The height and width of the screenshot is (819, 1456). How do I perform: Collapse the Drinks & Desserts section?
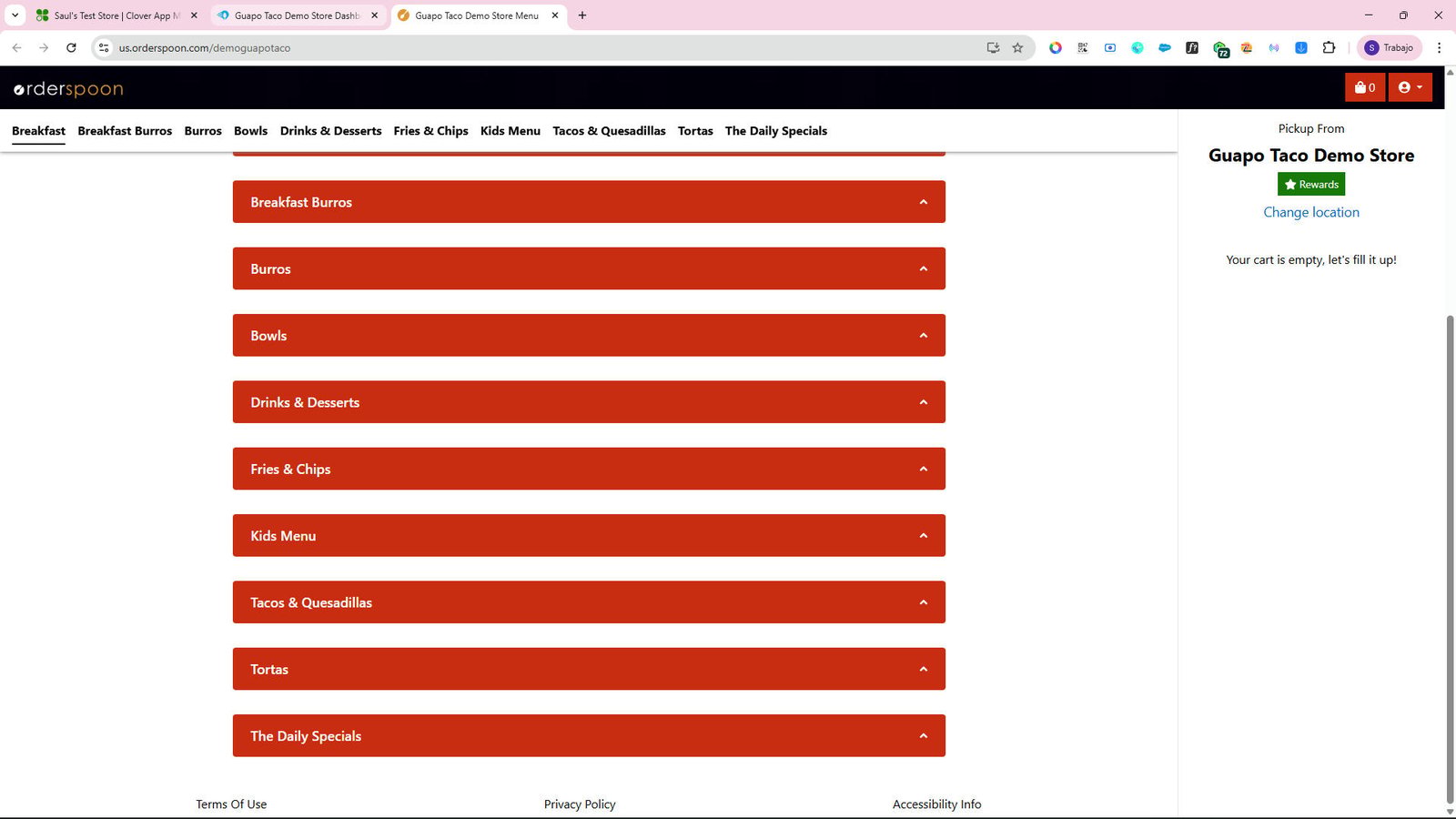(x=589, y=401)
